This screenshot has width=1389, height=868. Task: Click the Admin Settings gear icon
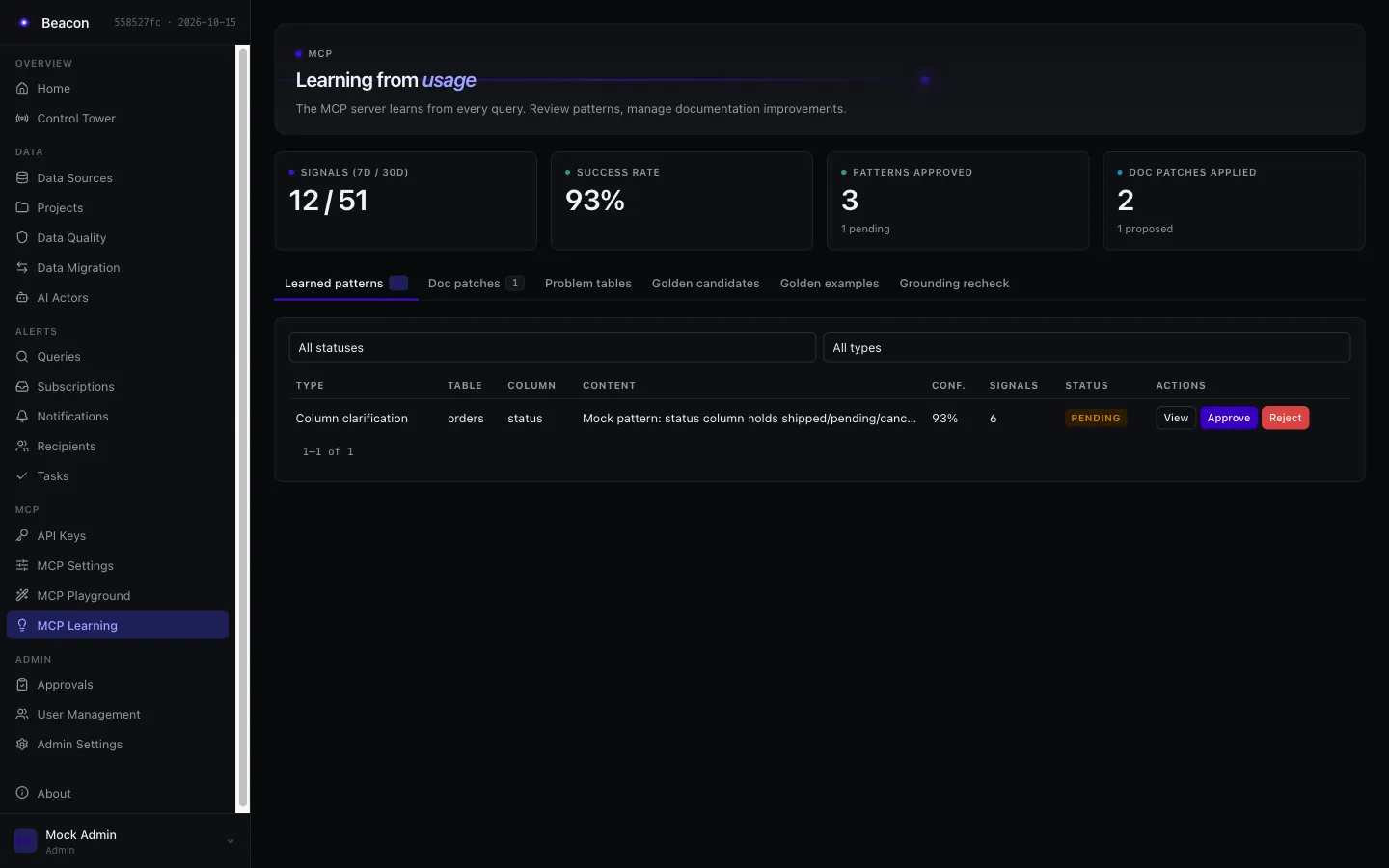coord(22,744)
